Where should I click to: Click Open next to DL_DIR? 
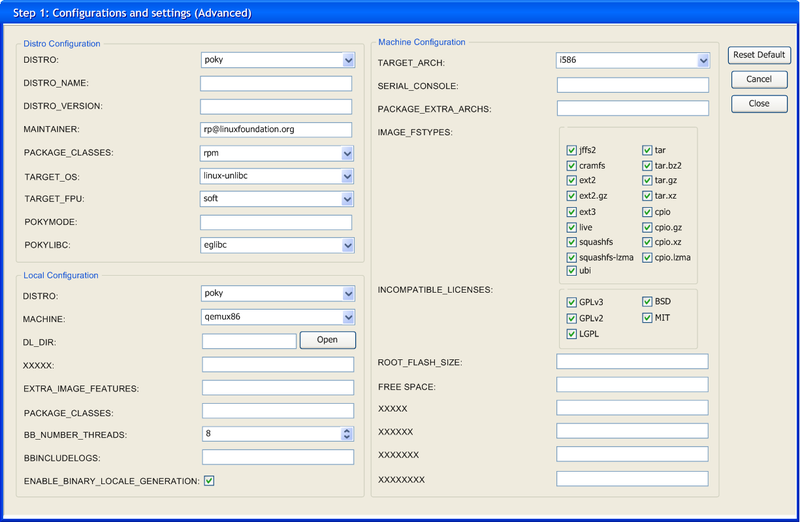[328, 340]
